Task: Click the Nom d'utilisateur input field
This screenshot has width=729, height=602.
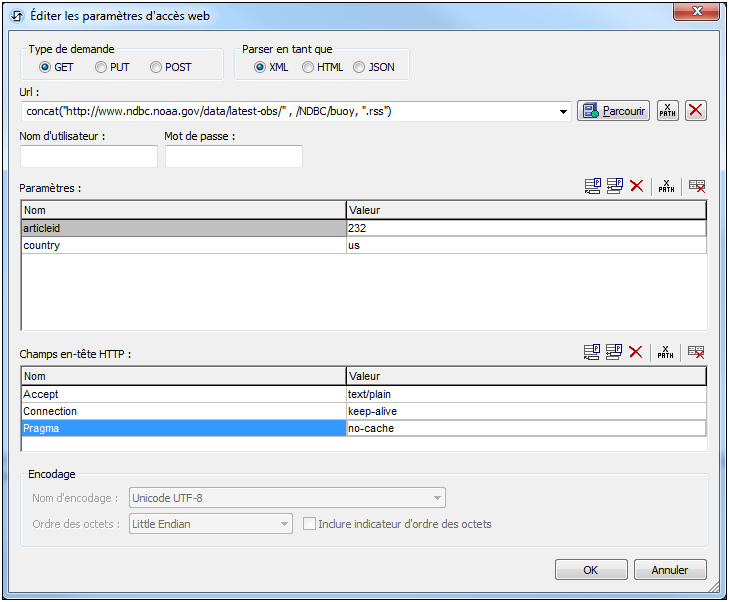Action: [89, 157]
